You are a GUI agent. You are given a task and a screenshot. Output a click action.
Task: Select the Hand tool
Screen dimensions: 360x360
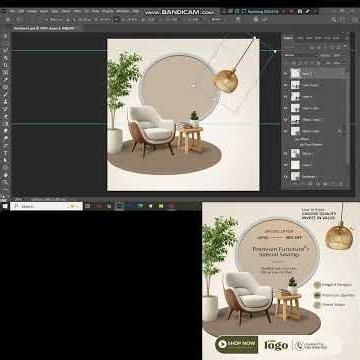[6, 175]
